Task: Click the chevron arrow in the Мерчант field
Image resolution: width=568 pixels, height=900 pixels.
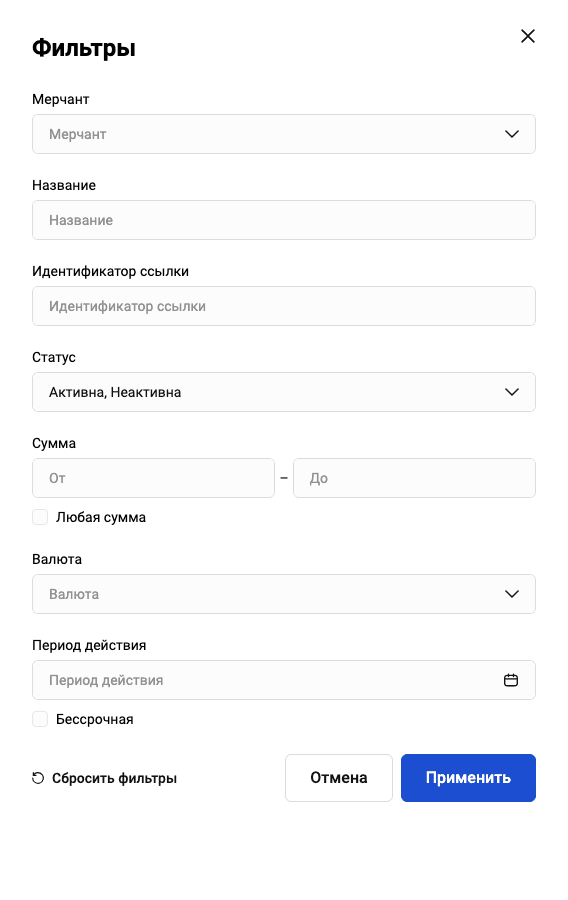Action: click(512, 134)
